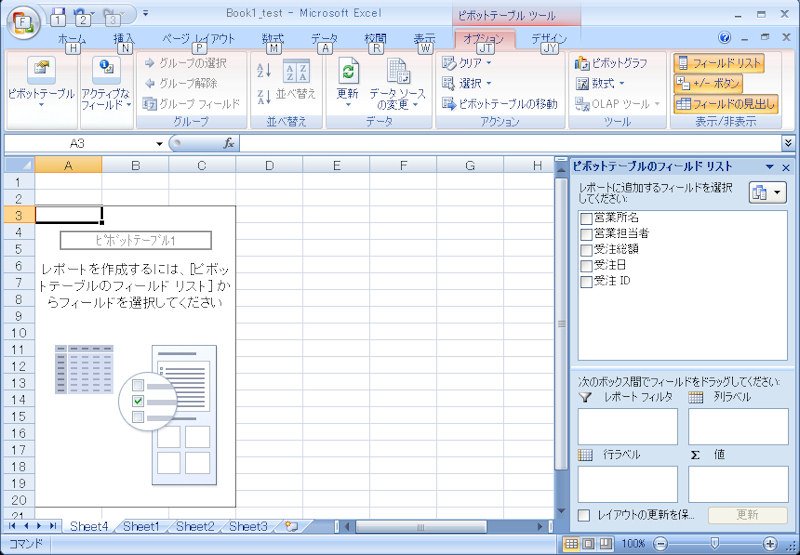Screen dimensions: 800x555
Task: Switch to Sheet2 worksheet tab
Action: click(195, 526)
